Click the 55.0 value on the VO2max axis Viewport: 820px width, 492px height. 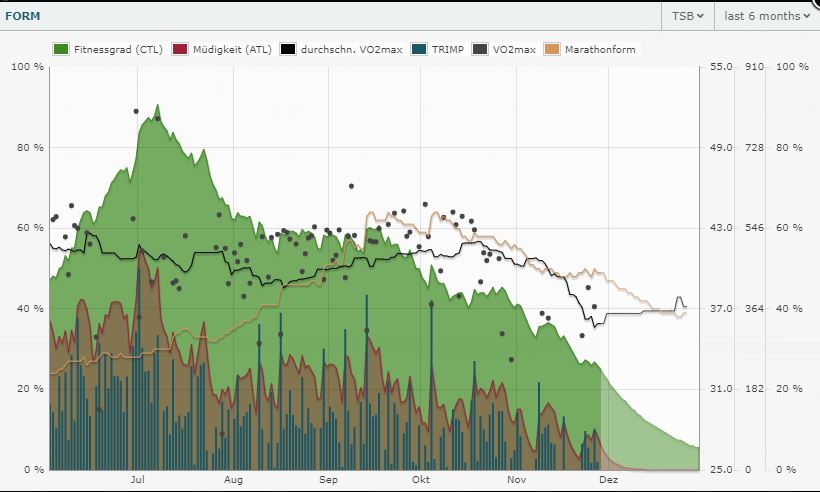tap(720, 66)
